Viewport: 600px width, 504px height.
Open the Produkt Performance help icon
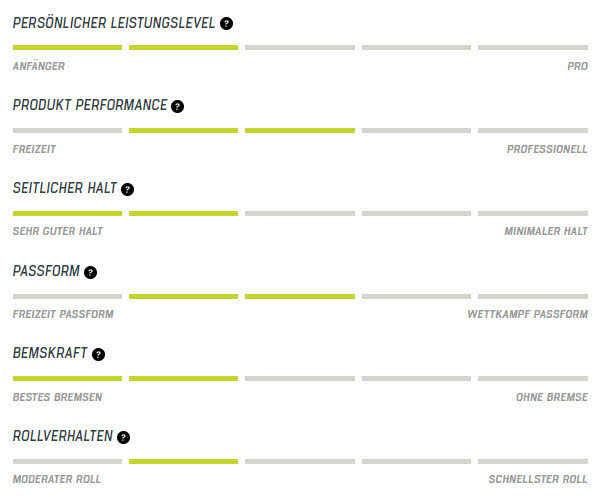177,106
